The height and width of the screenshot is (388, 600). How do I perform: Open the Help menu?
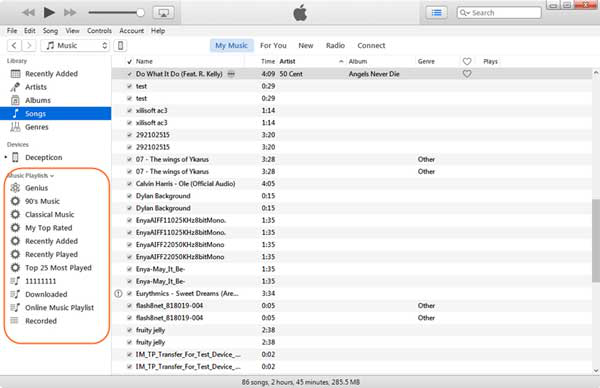158,31
